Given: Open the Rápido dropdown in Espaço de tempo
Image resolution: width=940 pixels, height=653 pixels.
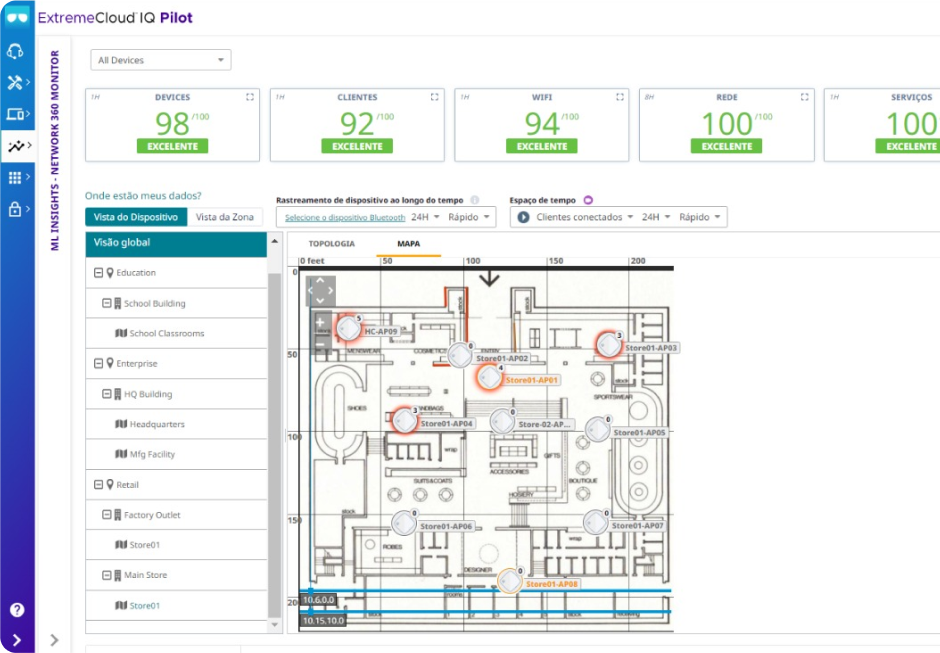Looking at the screenshot, I should tap(700, 217).
